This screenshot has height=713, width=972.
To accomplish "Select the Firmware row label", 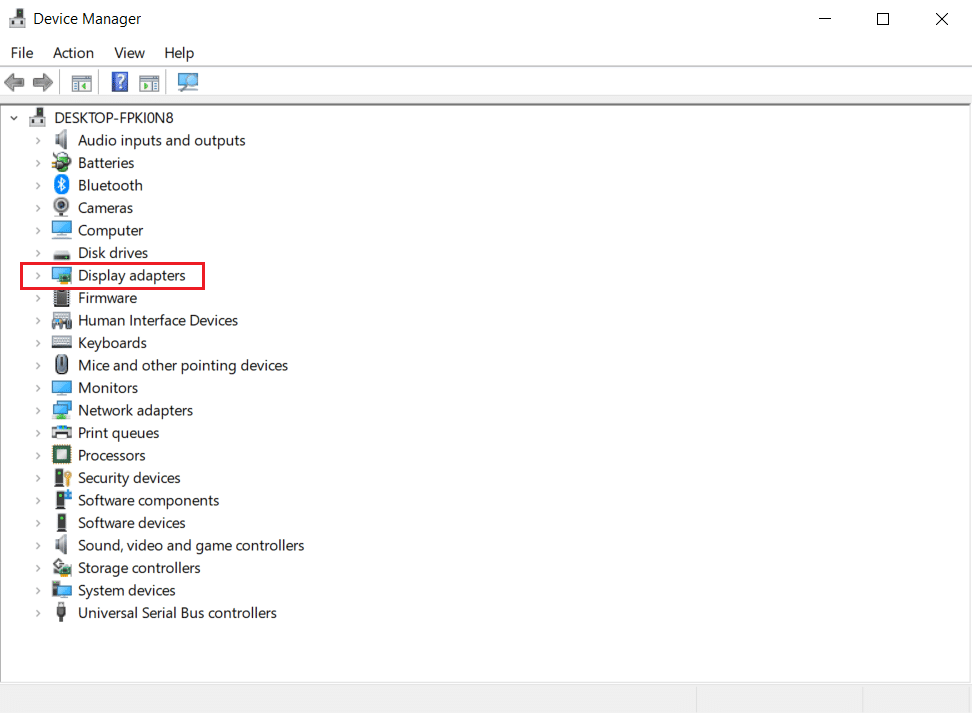I will tap(107, 298).
